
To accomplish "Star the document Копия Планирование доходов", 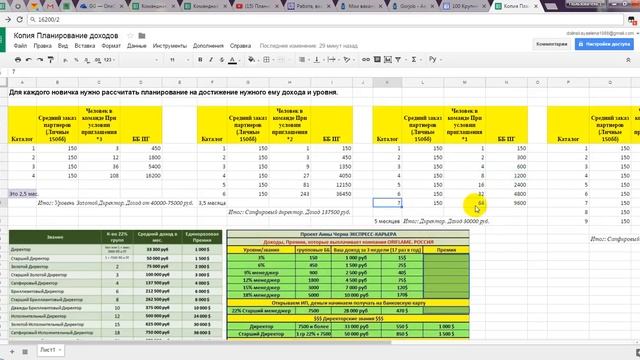I will click(x=130, y=36).
